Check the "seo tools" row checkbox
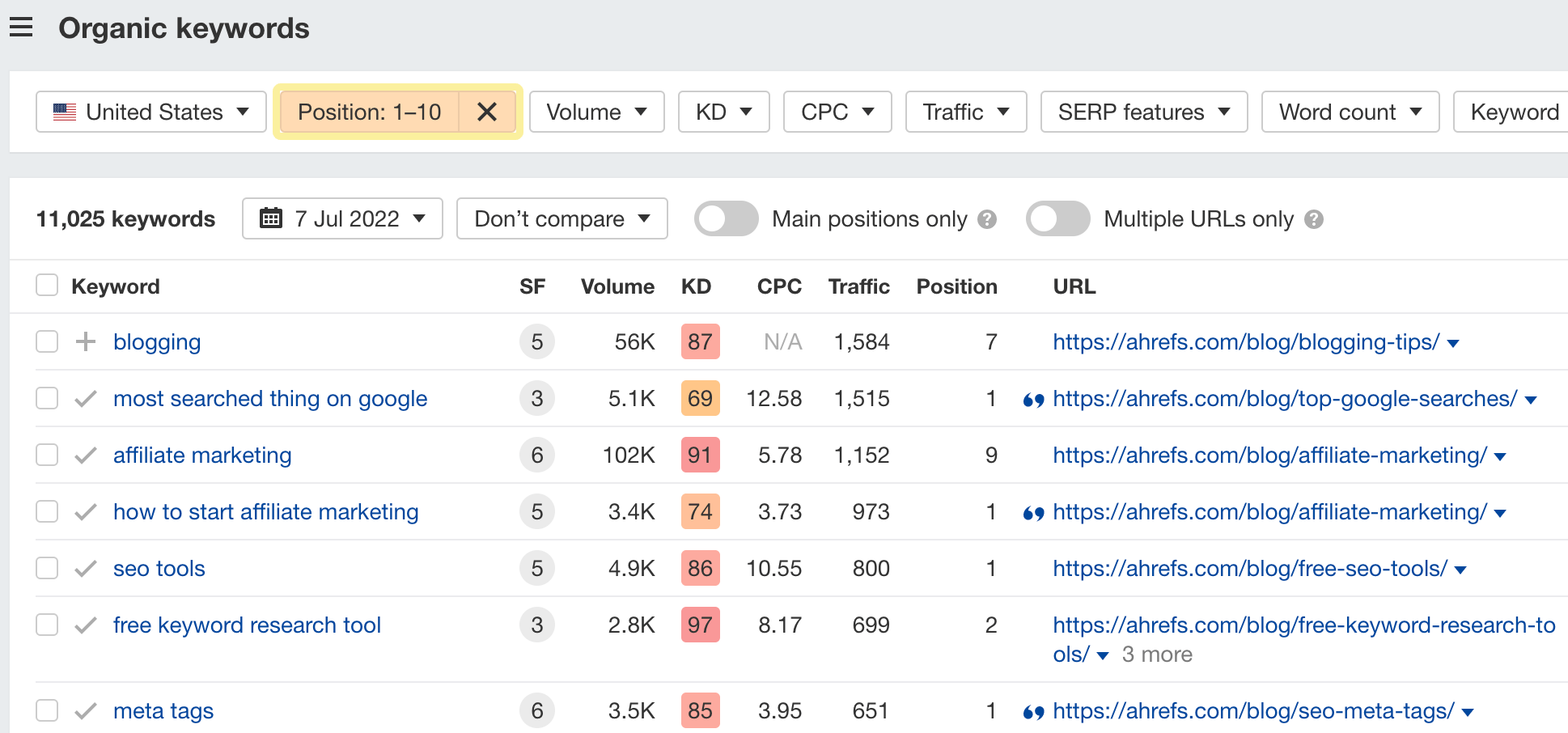The image size is (1568, 733). click(47, 568)
